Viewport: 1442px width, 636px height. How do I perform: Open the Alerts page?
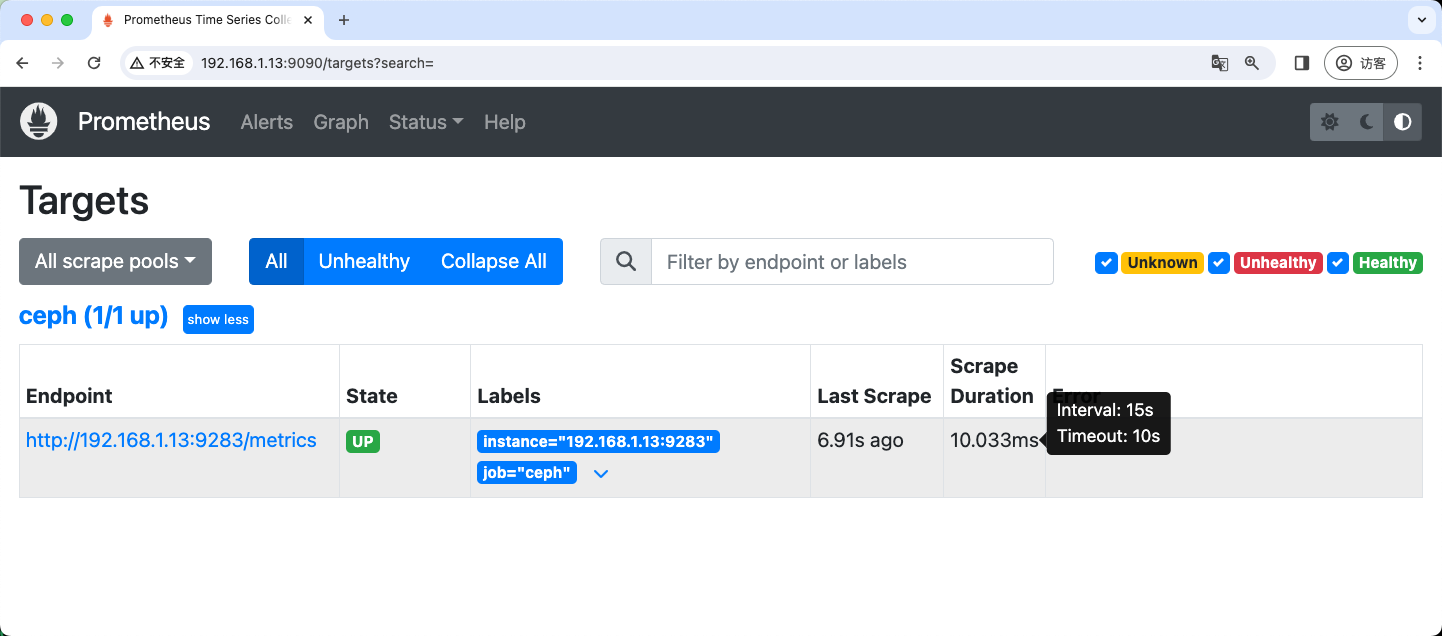point(267,122)
